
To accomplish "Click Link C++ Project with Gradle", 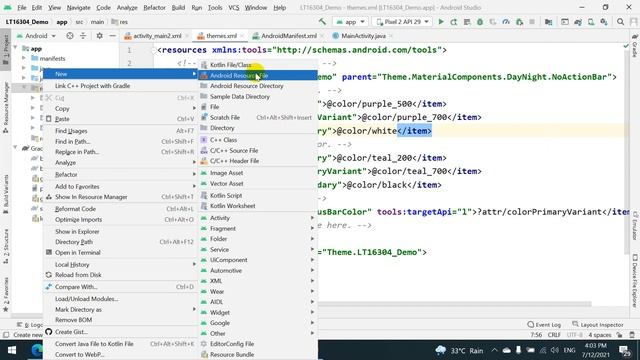I will click(120, 86).
